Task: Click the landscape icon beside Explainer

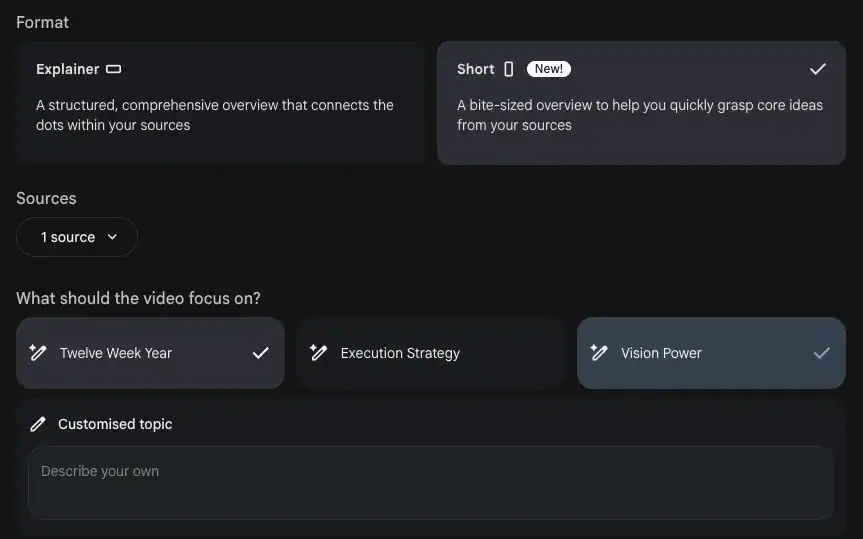Action: click(x=113, y=69)
